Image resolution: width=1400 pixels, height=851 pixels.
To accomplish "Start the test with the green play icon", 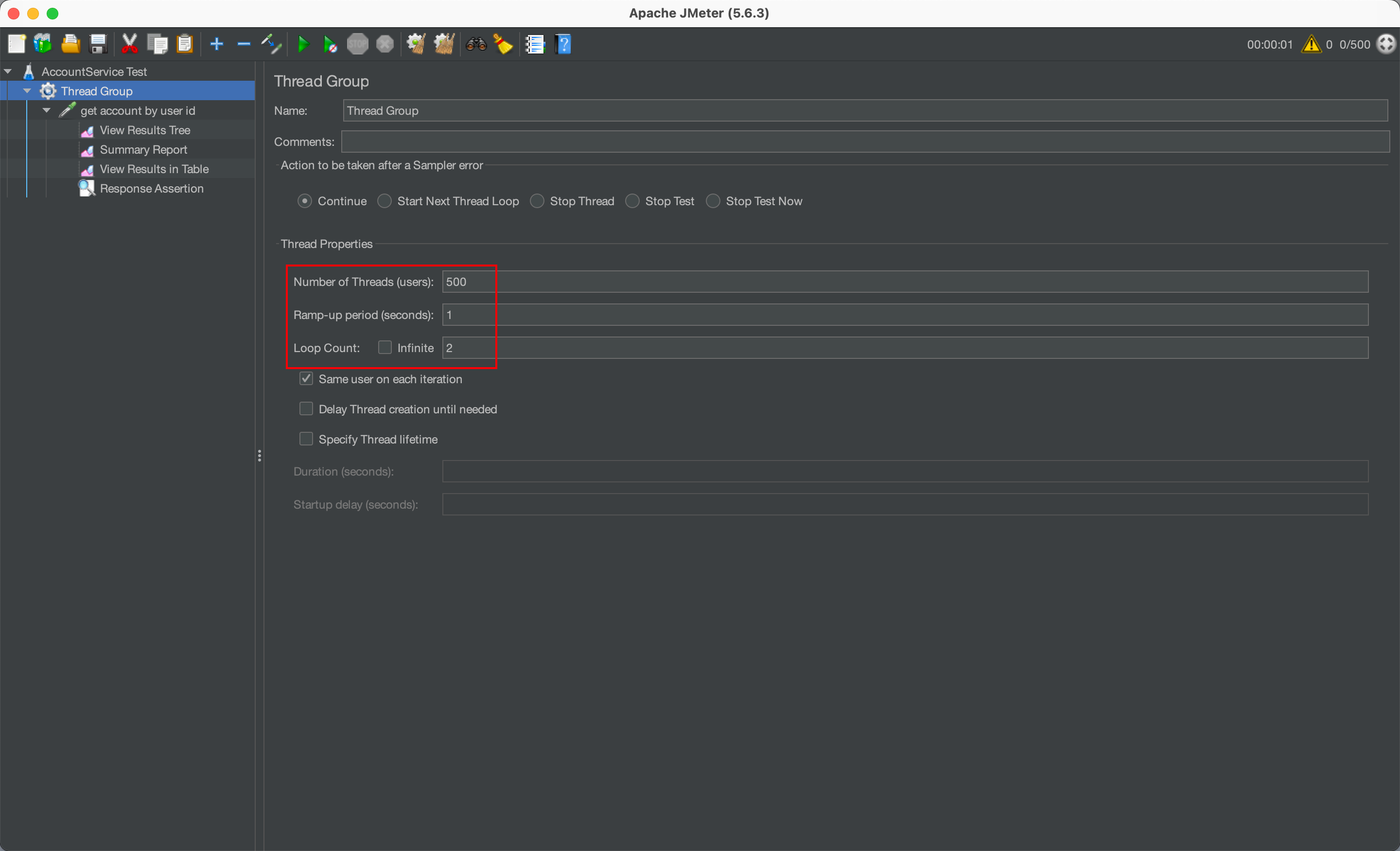I will (303, 44).
